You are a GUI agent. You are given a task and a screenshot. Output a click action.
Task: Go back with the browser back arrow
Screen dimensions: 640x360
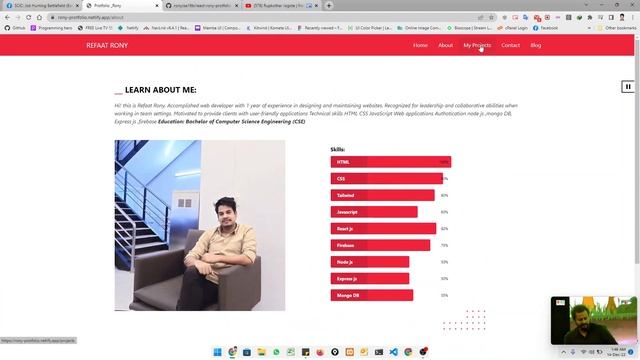(7, 18)
